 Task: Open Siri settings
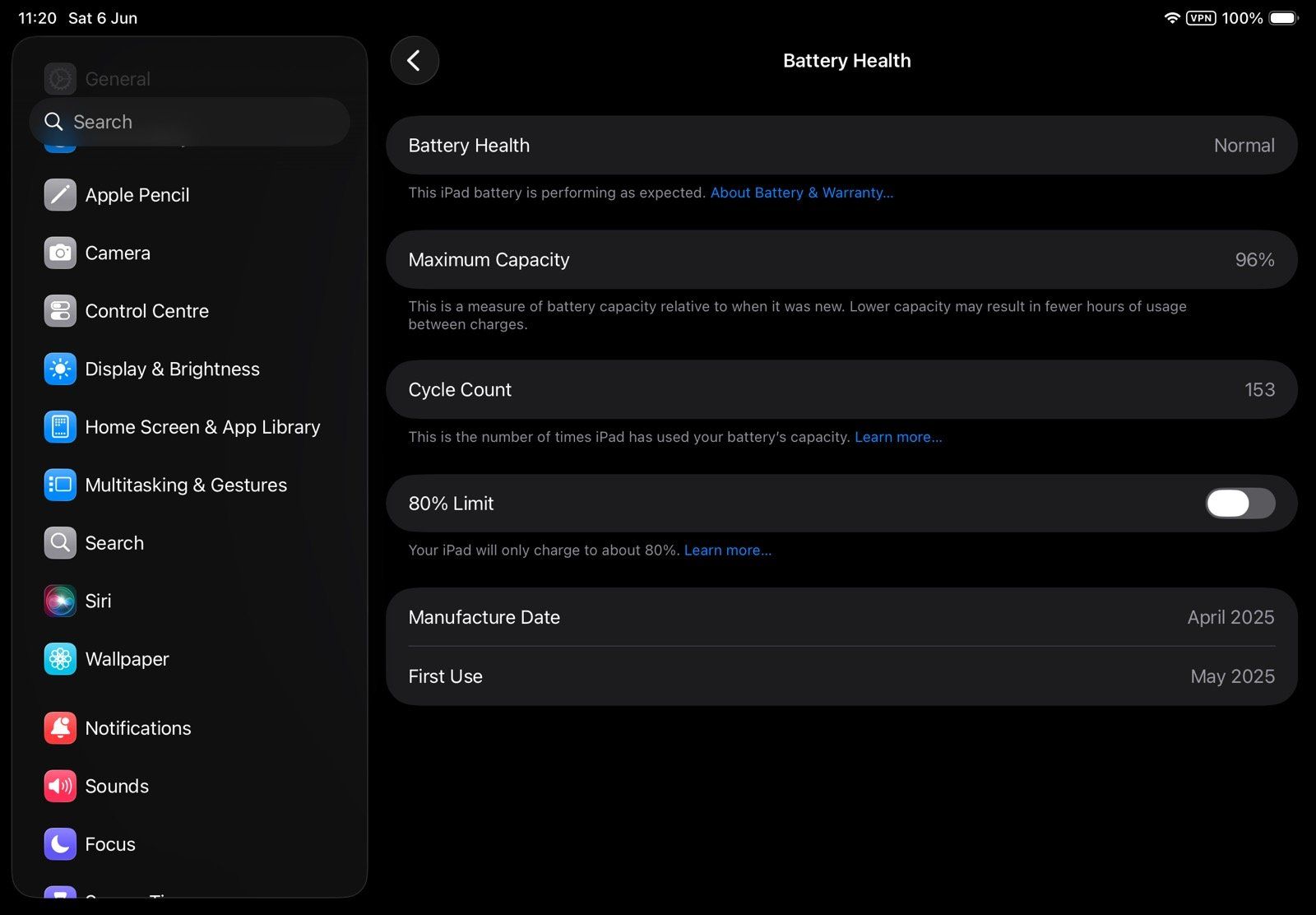coord(189,601)
